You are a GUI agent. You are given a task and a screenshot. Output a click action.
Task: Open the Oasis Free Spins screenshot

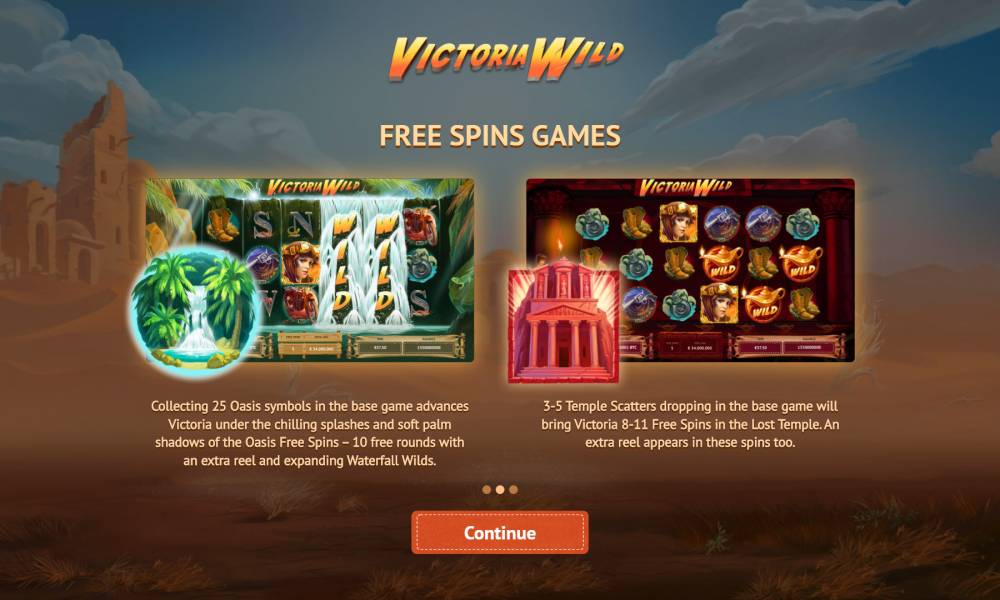[x=310, y=270]
